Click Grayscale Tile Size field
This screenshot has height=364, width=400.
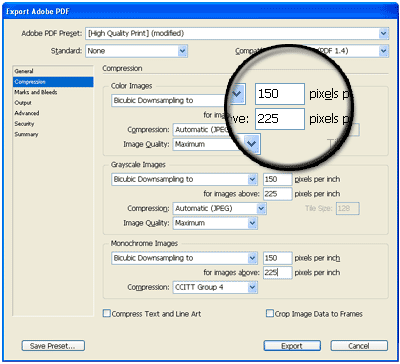(347, 209)
